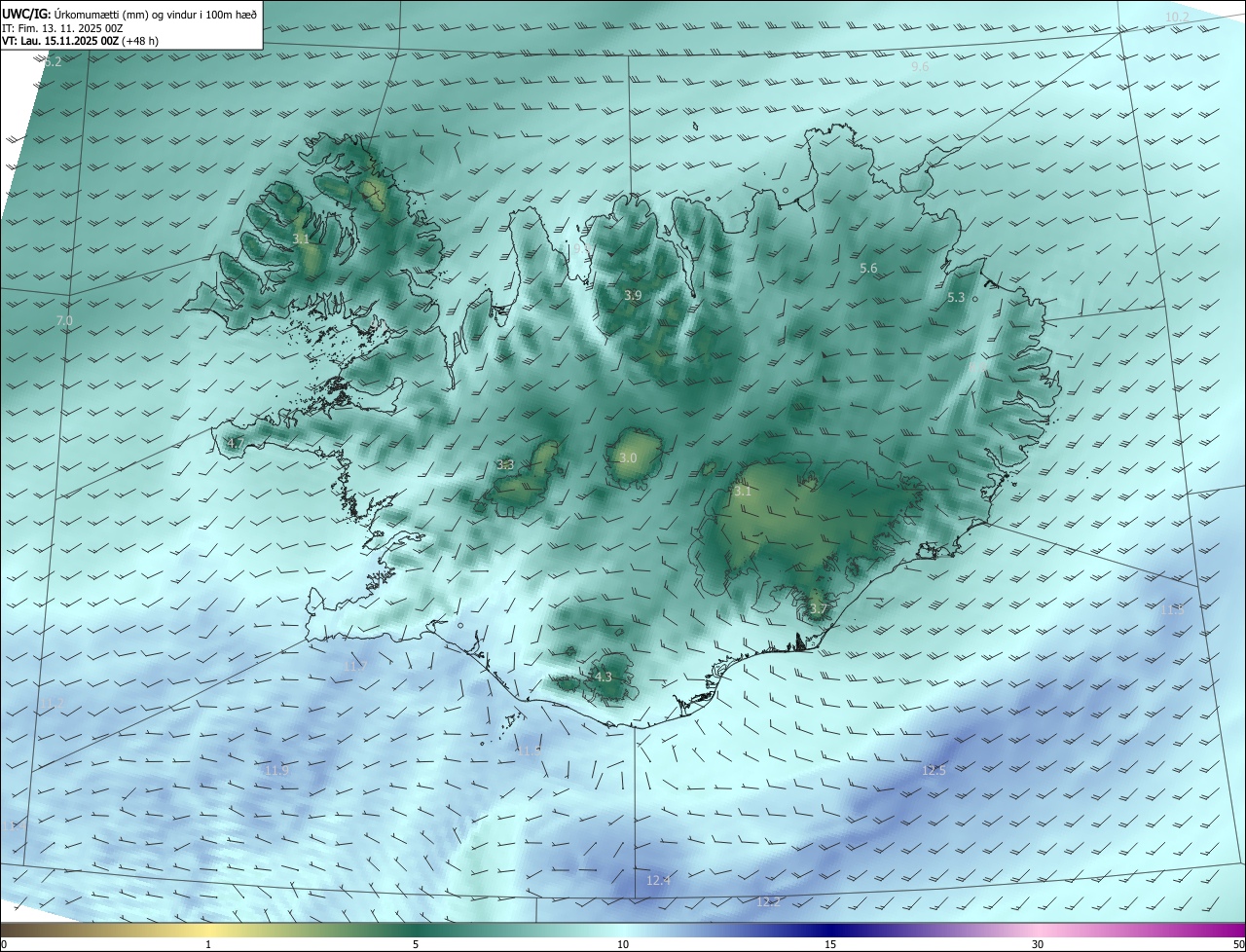Select the initial time line "IT: Fim. 13. 11. 2025 00Z"

pyautogui.click(x=62, y=28)
